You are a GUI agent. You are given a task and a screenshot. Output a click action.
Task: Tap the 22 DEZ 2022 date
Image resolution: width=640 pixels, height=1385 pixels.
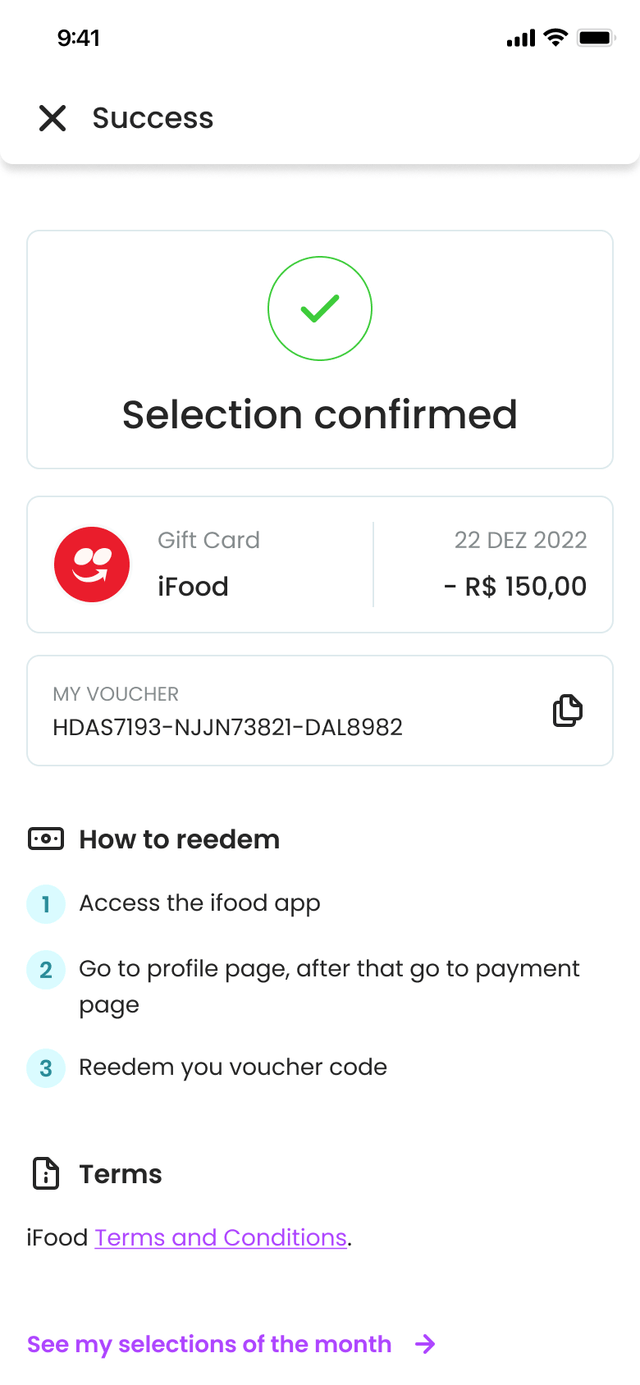[520, 540]
